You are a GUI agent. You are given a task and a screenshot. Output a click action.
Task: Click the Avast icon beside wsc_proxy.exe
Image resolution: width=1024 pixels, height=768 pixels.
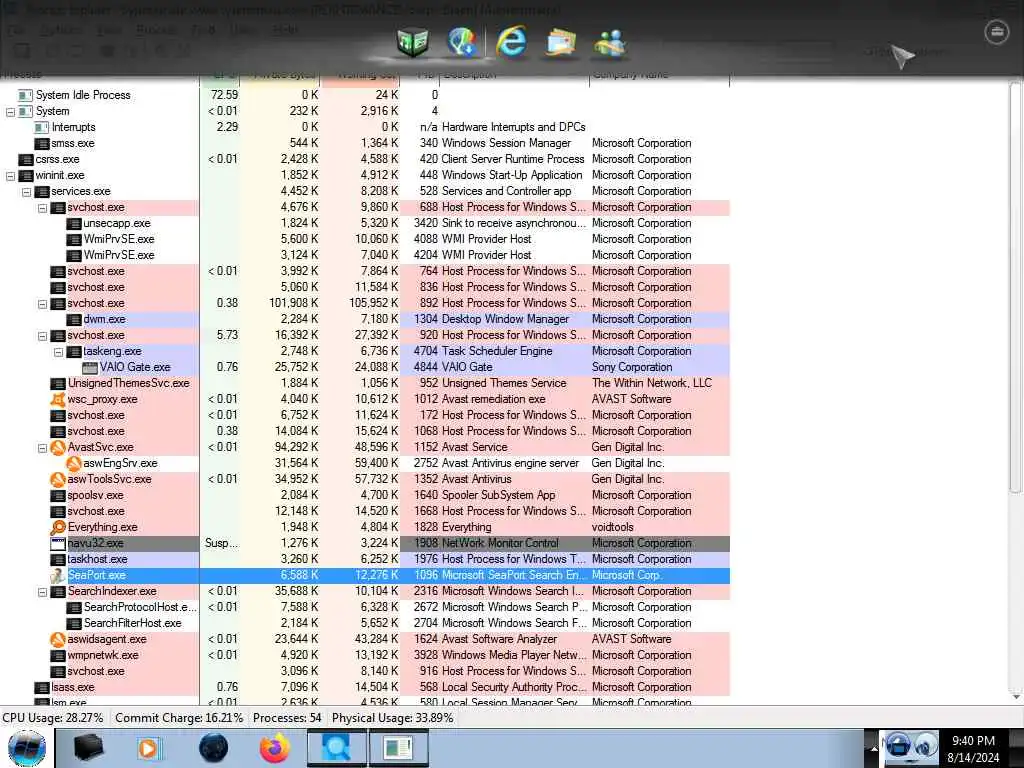coord(58,399)
